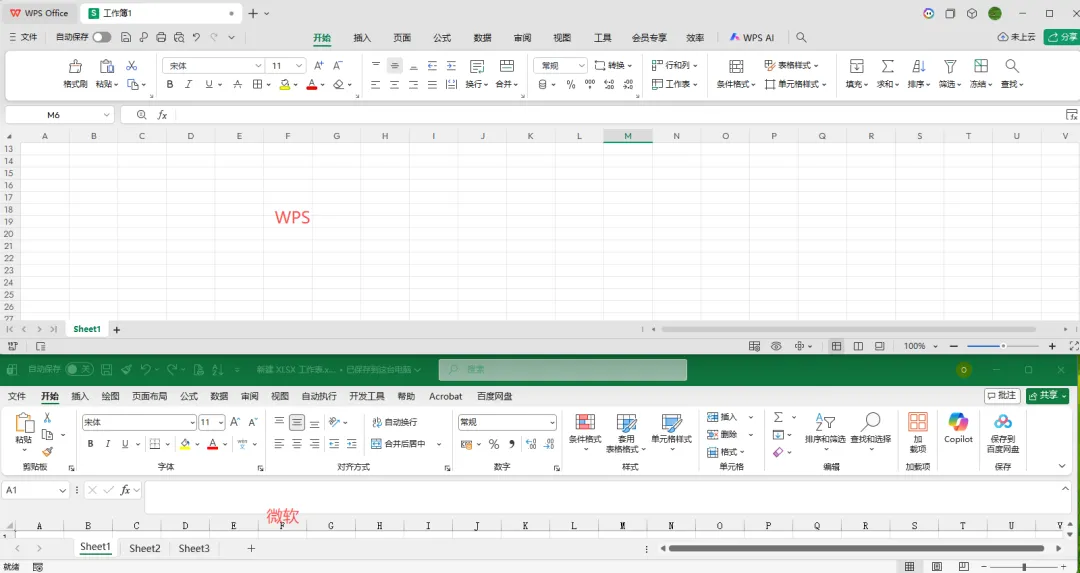Click the Filter (筛选) funnel icon in WPS
The image size is (1080, 573).
pos(950,66)
